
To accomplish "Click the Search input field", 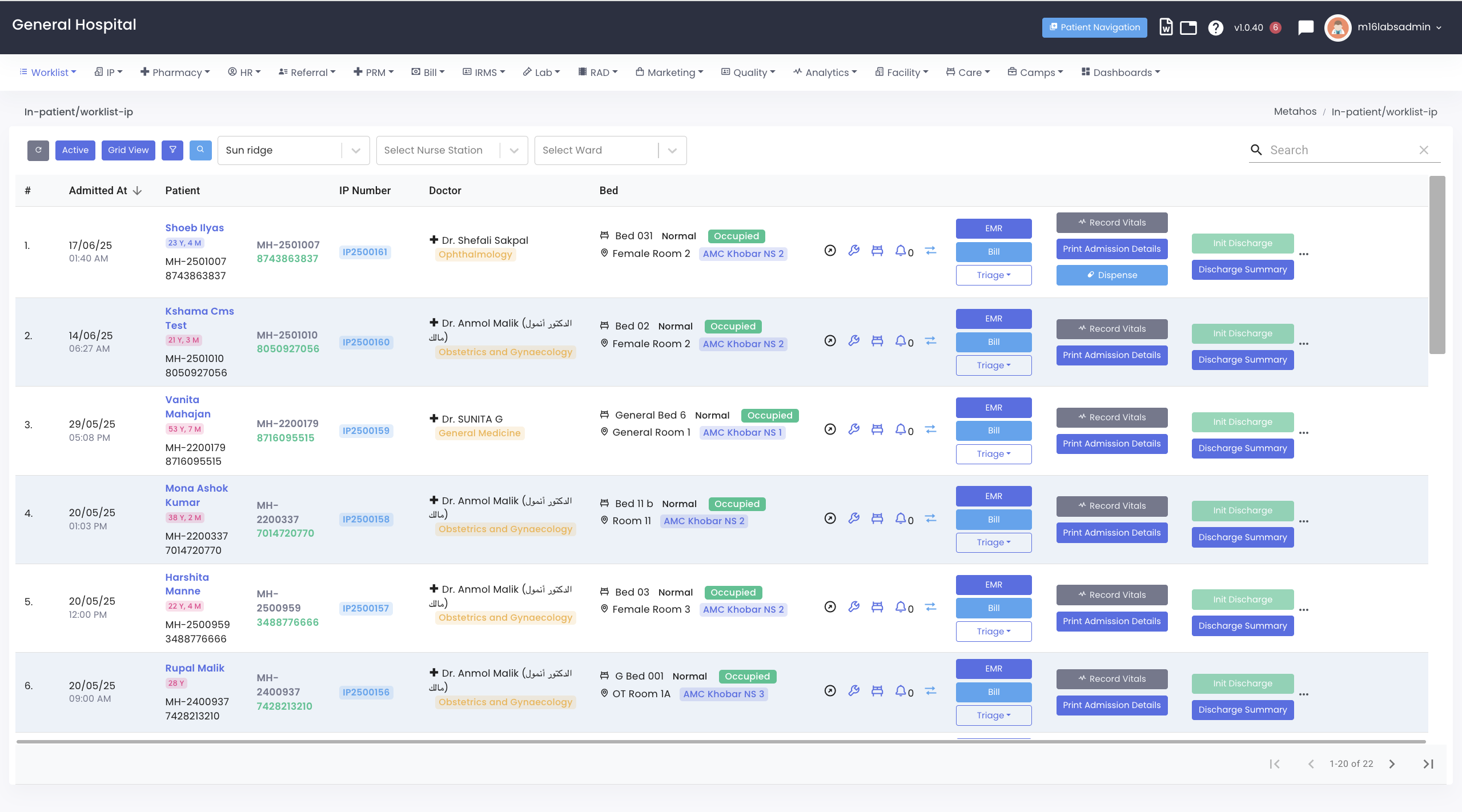I will click(x=1342, y=150).
